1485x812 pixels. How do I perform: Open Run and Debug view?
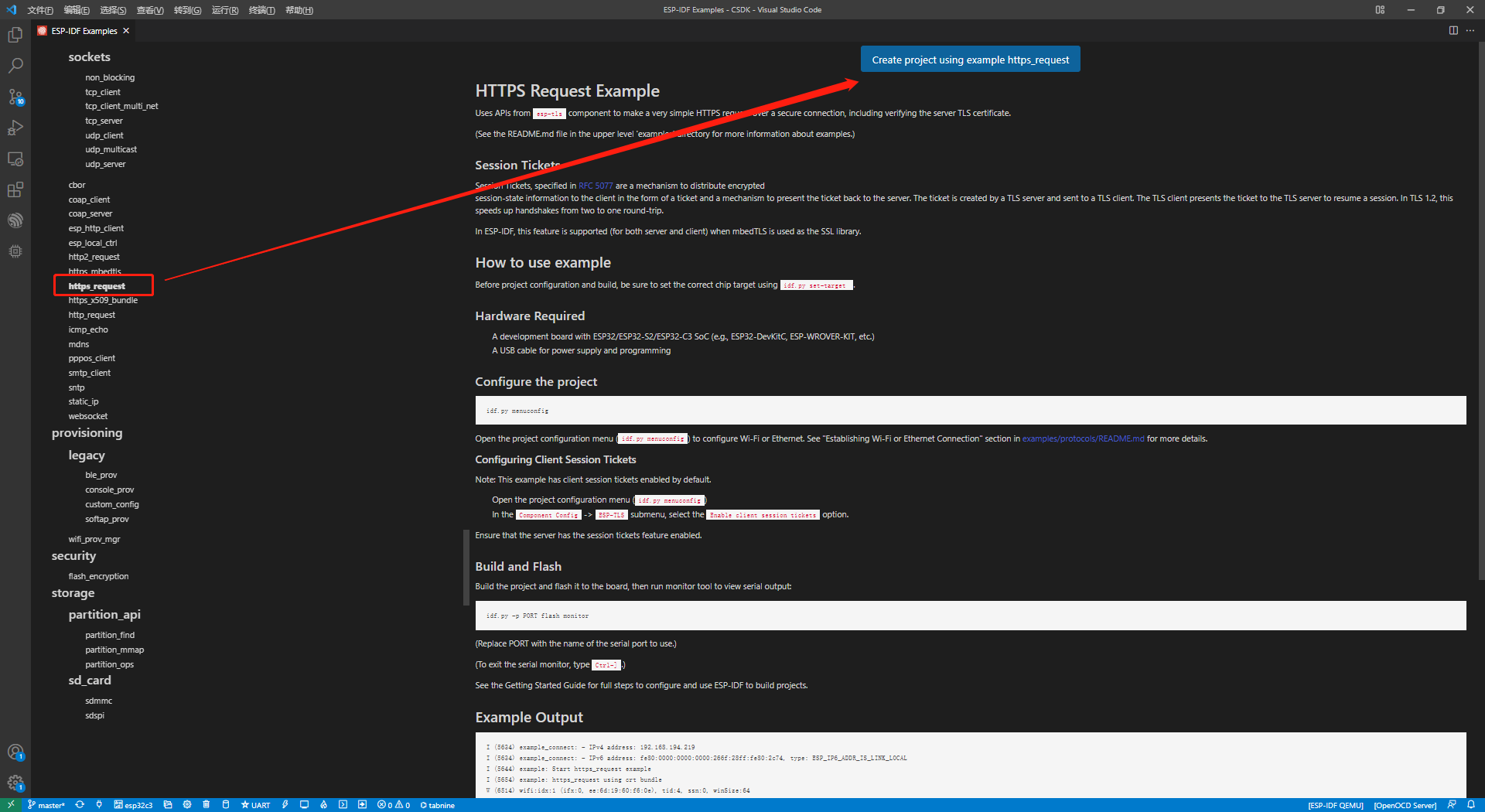coord(15,128)
